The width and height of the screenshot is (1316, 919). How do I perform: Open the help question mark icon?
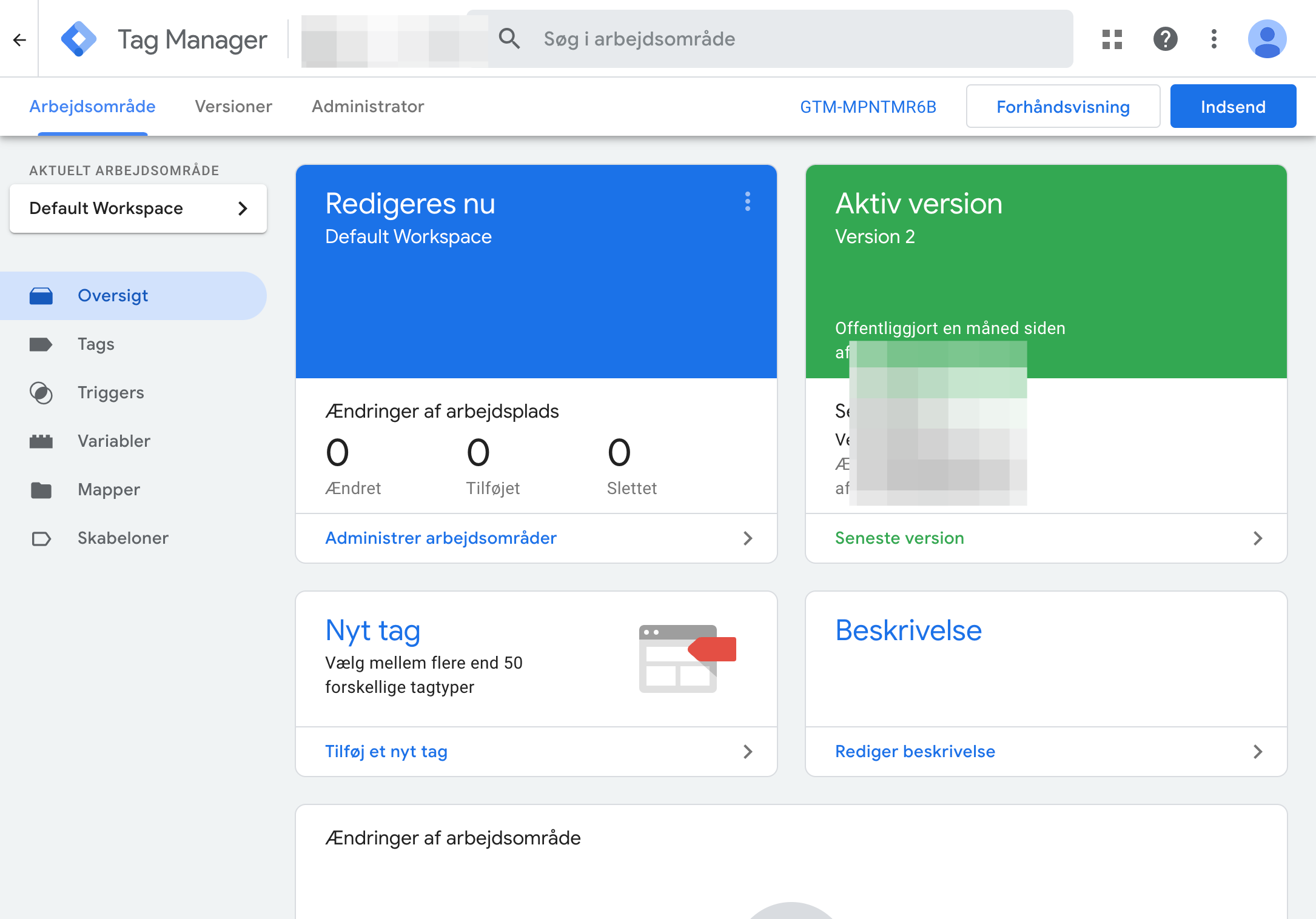click(1165, 39)
